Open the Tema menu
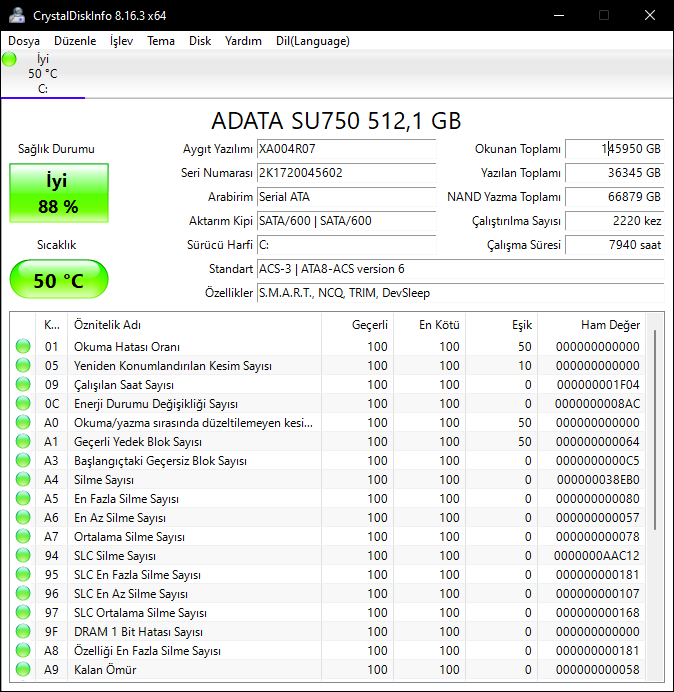674x692 pixels. coord(161,41)
